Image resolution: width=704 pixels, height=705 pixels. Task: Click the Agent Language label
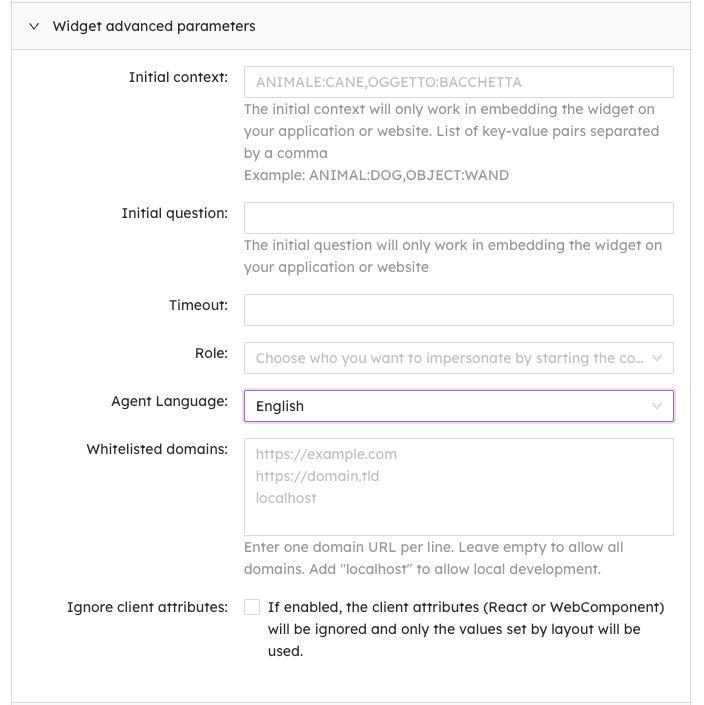pyautogui.click(x=169, y=401)
